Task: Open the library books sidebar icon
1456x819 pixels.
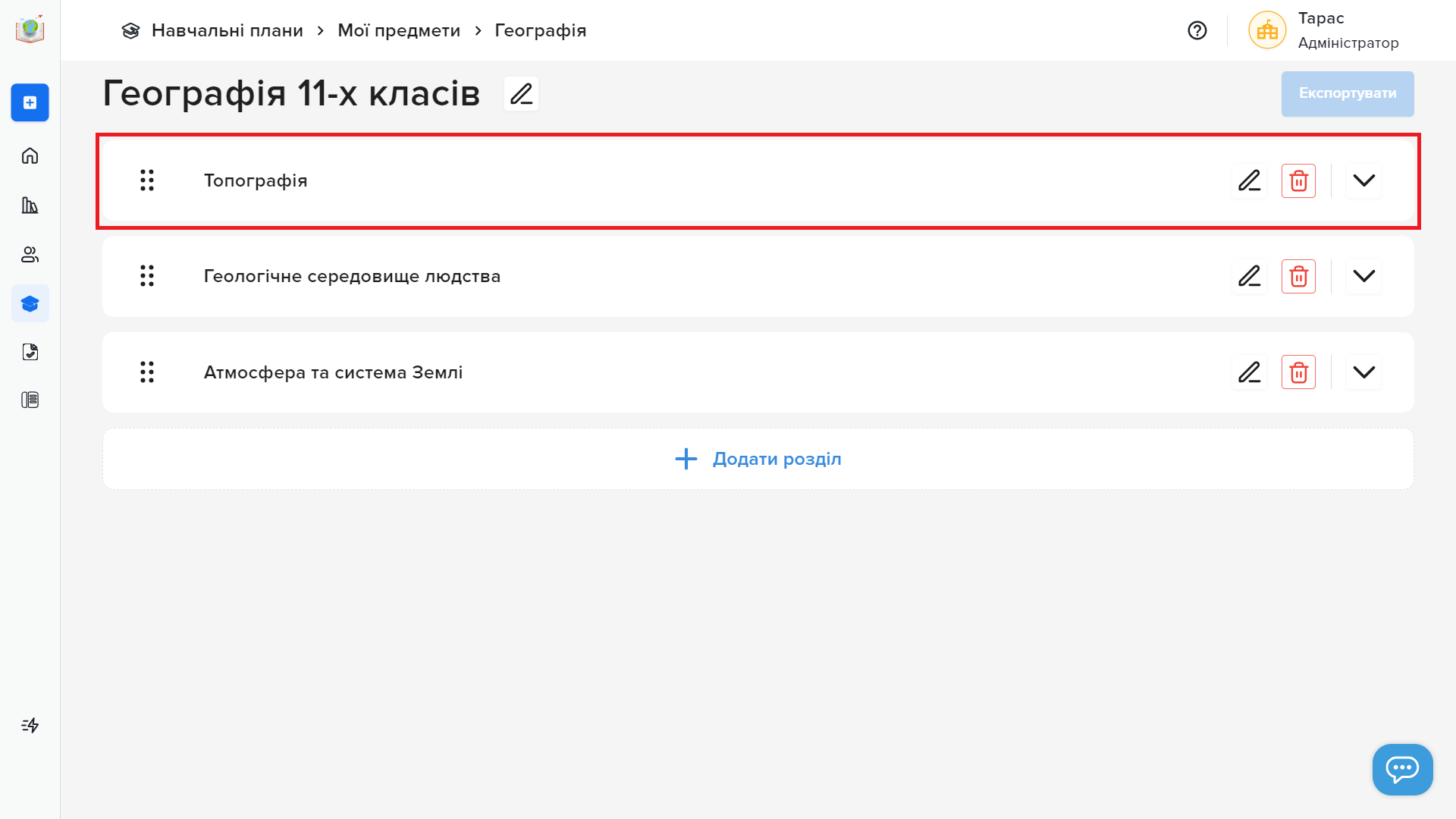Action: point(30,205)
